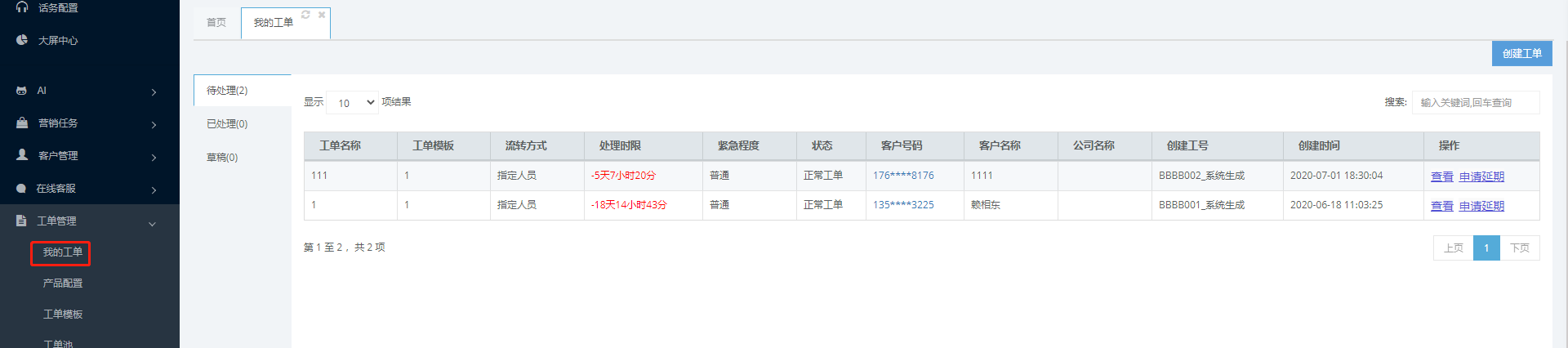Screen dimensions: 1568x348
Task: Click the document icon for 工单管理
Action: [x=22, y=221]
